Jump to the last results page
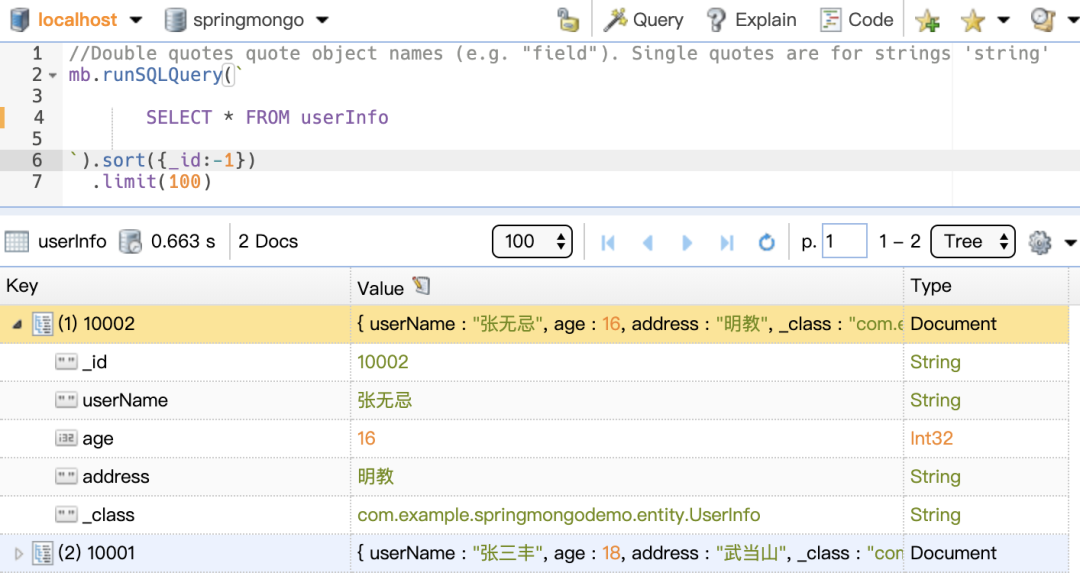The height and width of the screenshot is (573, 1080). tap(727, 242)
